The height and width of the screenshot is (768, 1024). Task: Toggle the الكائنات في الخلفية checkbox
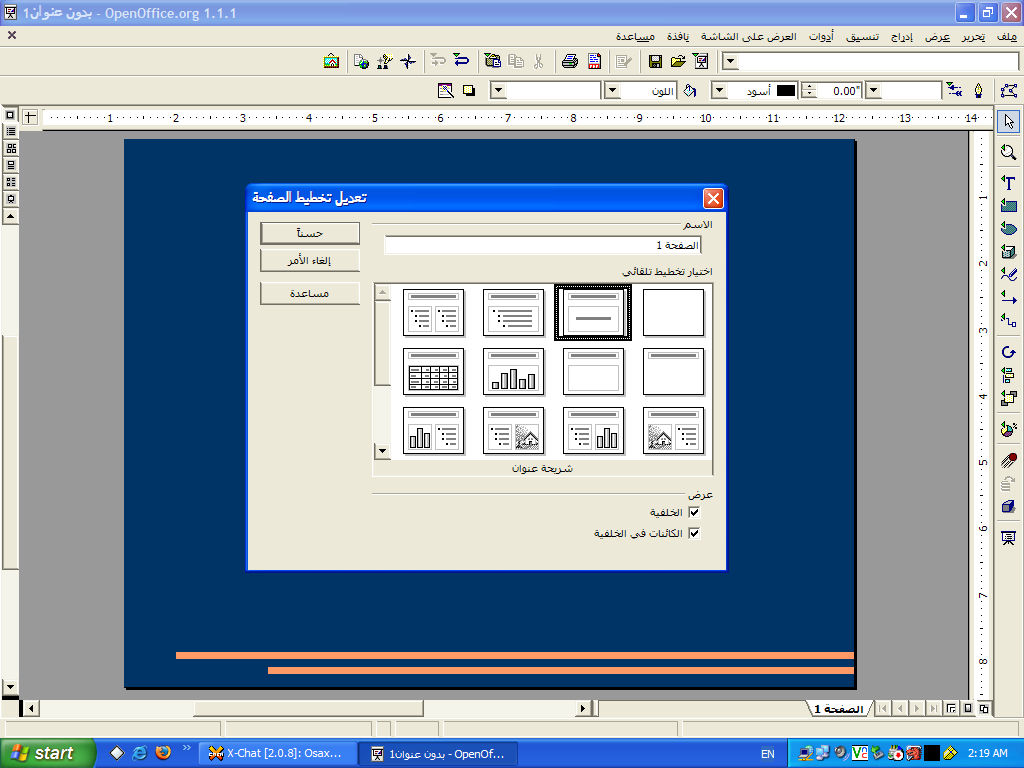click(694, 534)
